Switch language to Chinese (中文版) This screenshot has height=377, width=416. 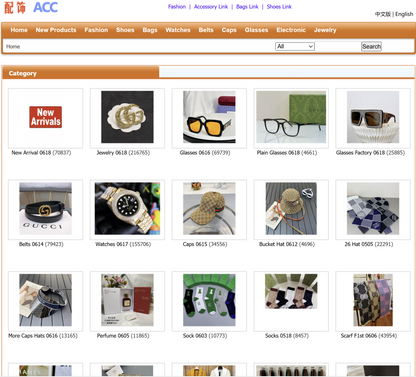tap(383, 14)
